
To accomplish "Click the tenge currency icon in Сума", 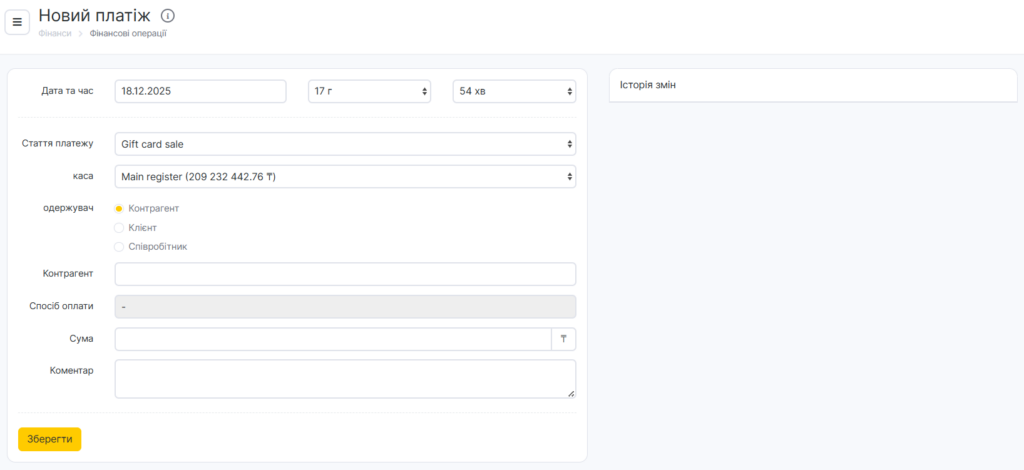I will click(x=563, y=339).
